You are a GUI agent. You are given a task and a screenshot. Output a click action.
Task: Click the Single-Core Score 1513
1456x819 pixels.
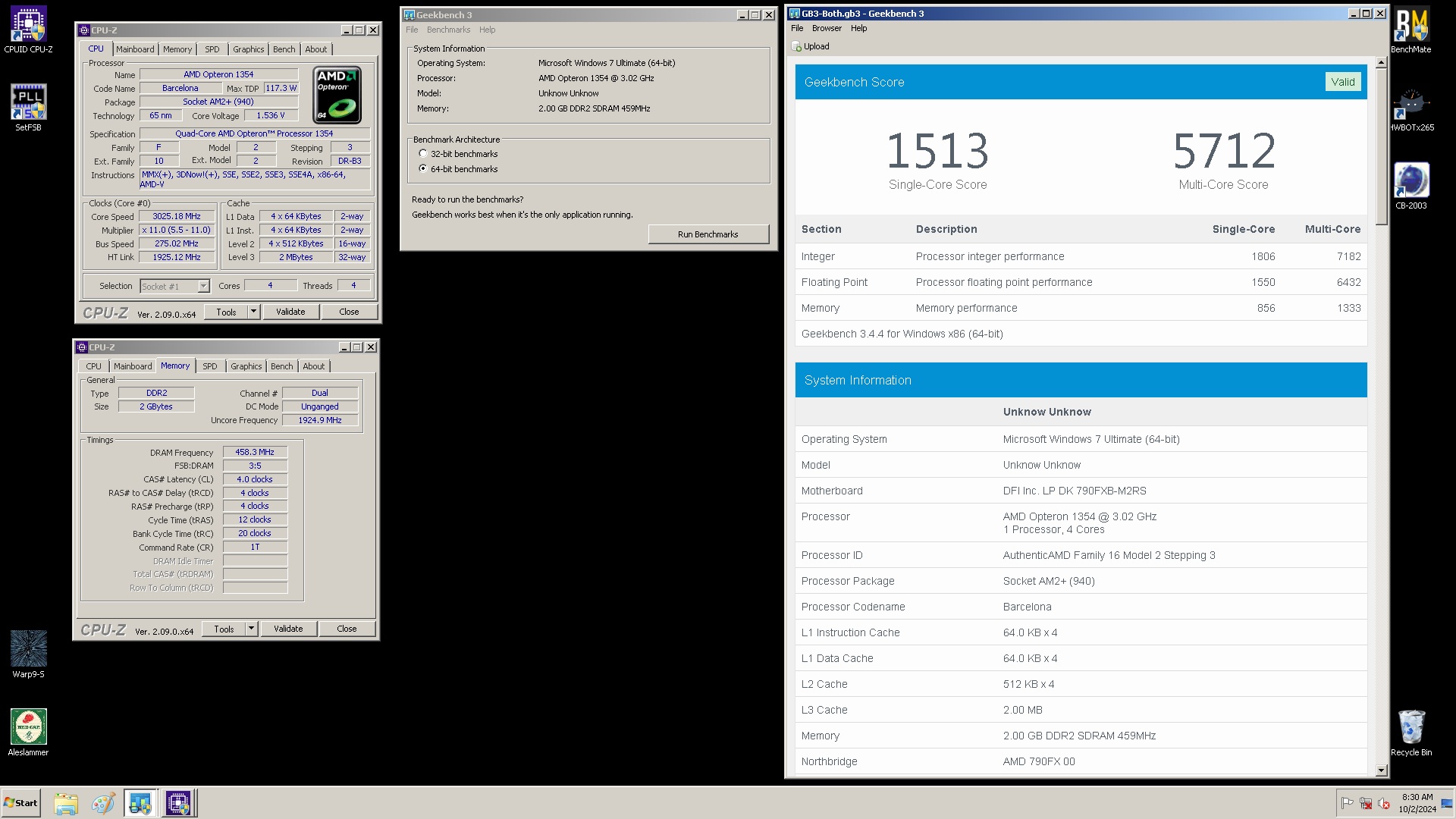click(937, 151)
